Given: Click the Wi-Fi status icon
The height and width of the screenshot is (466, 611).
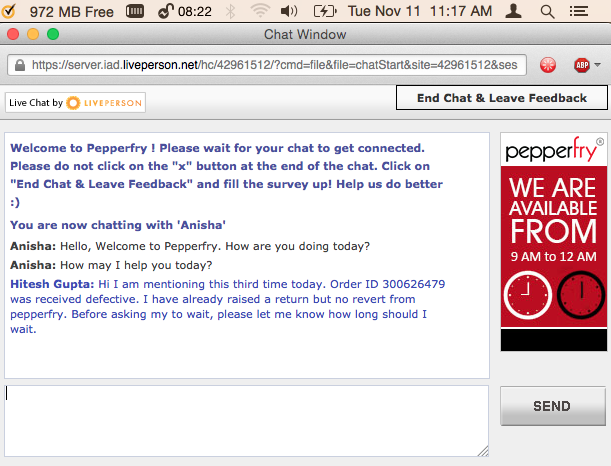Looking at the screenshot, I should (261, 11).
